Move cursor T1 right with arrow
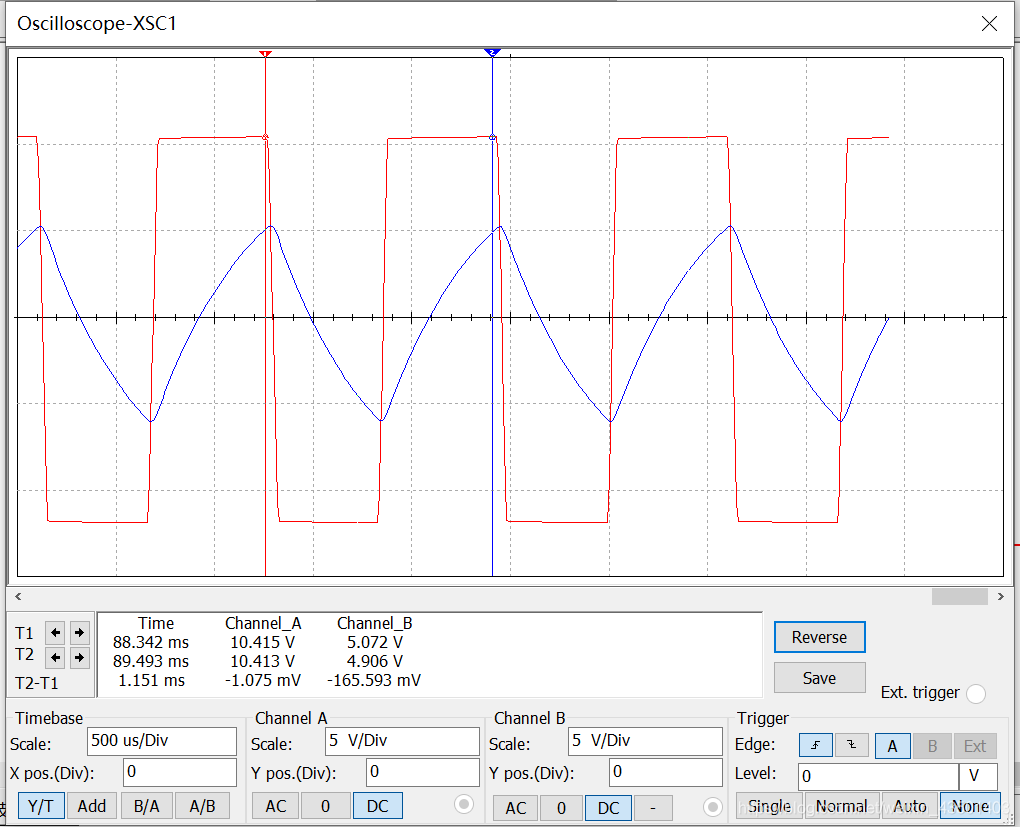This screenshot has width=1020, height=827. point(79,632)
